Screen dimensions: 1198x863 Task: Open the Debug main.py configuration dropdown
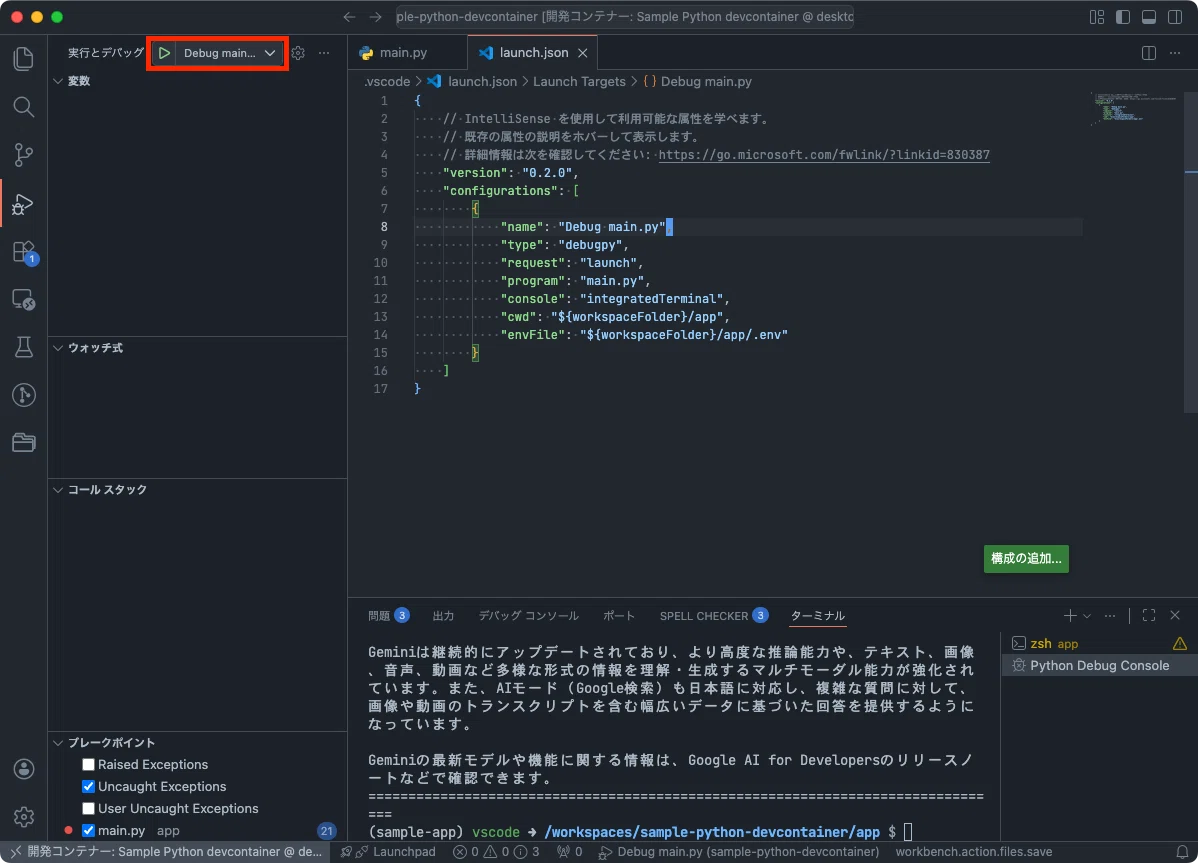coord(229,53)
